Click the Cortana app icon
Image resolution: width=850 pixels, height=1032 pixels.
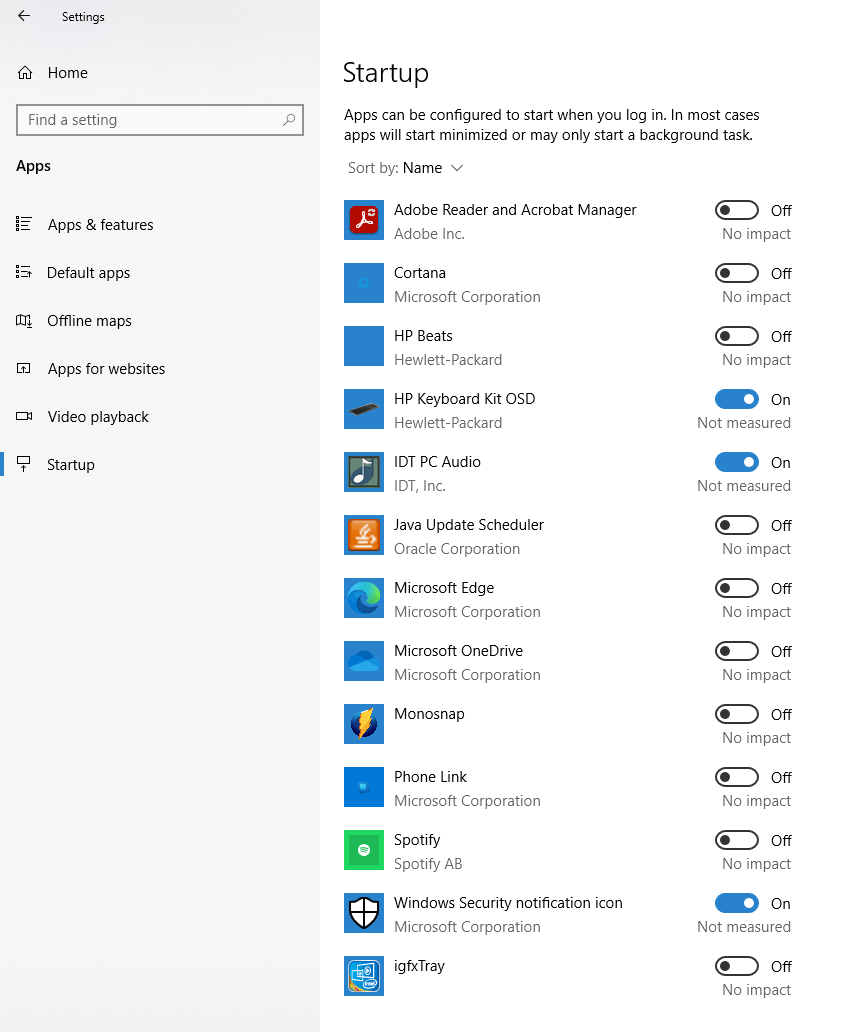(x=363, y=283)
